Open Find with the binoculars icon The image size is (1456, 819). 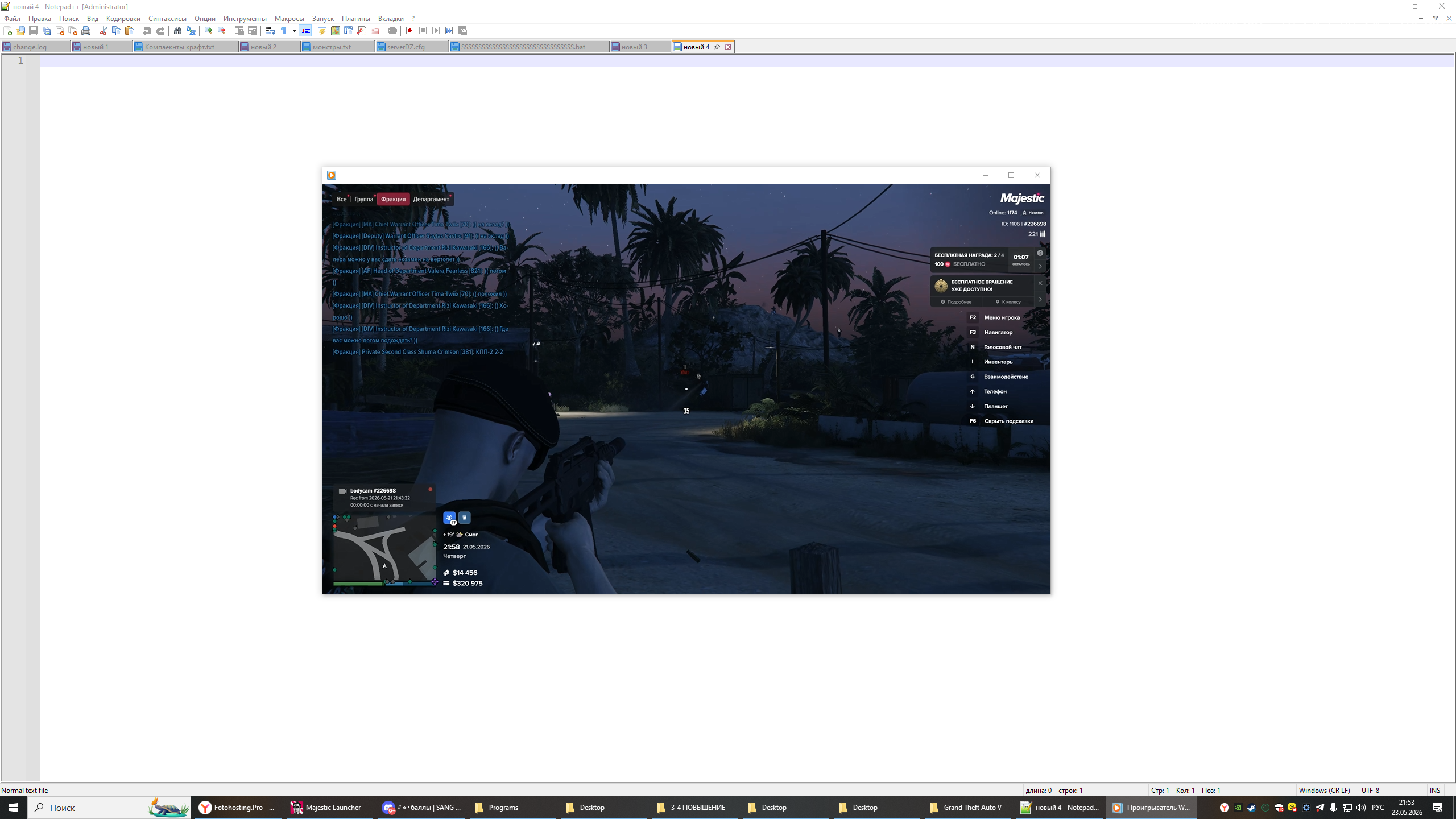178,31
